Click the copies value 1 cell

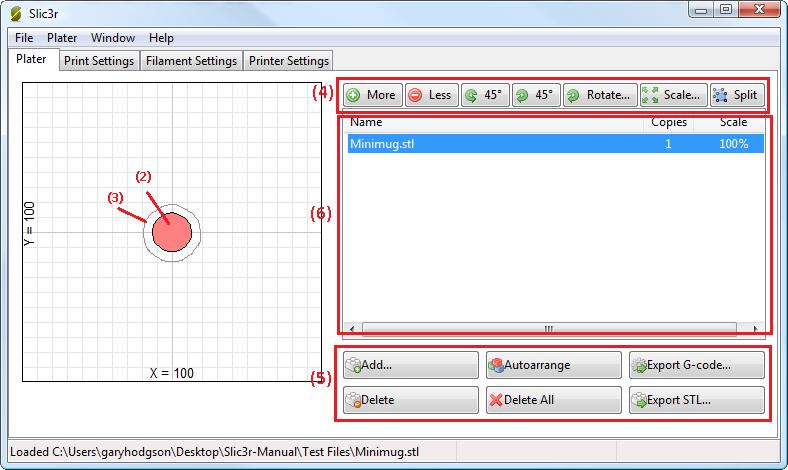(668, 144)
